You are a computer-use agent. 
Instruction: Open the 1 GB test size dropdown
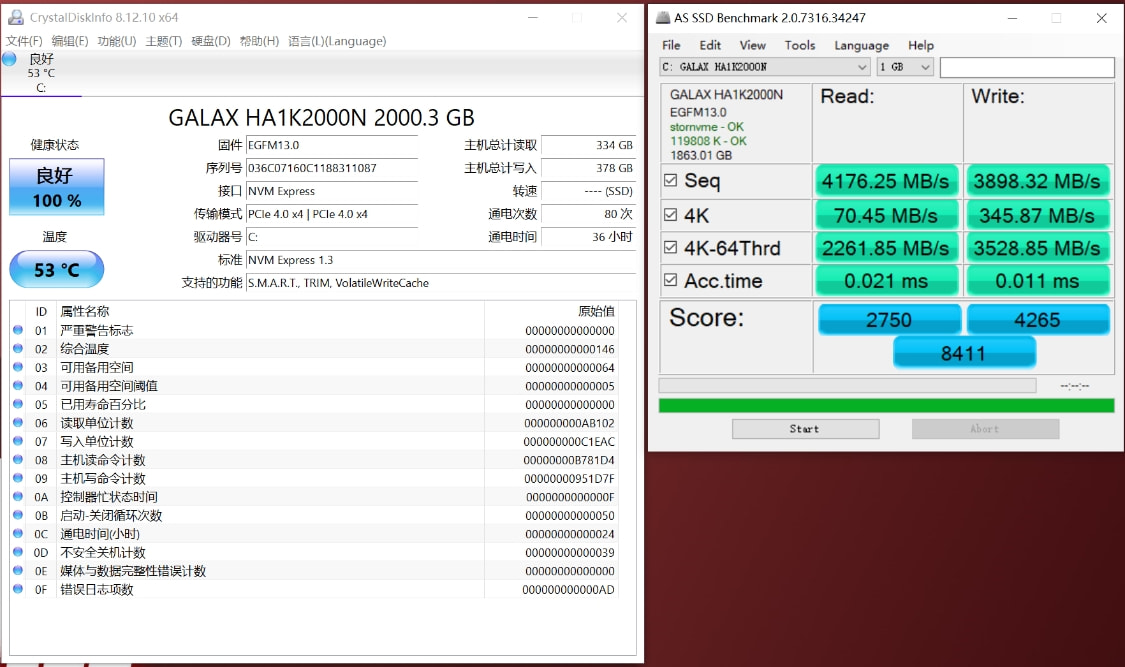923,67
